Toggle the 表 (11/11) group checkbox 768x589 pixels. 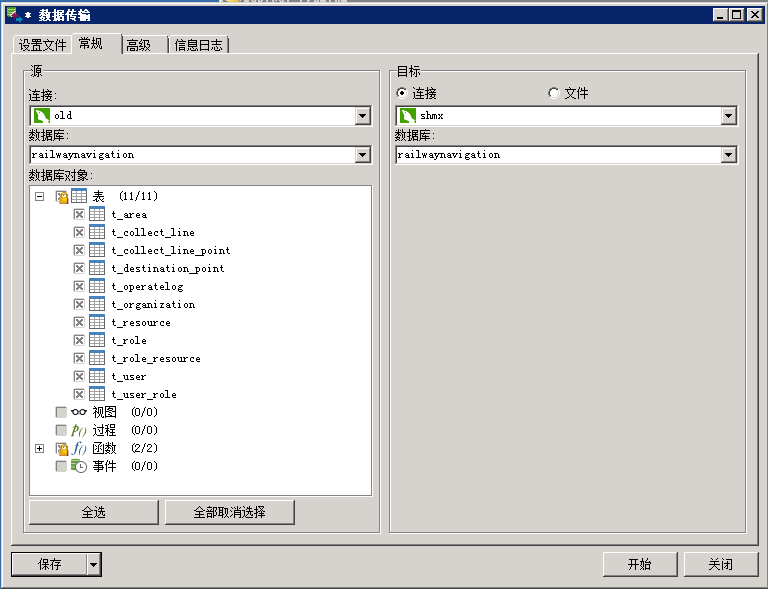61,197
